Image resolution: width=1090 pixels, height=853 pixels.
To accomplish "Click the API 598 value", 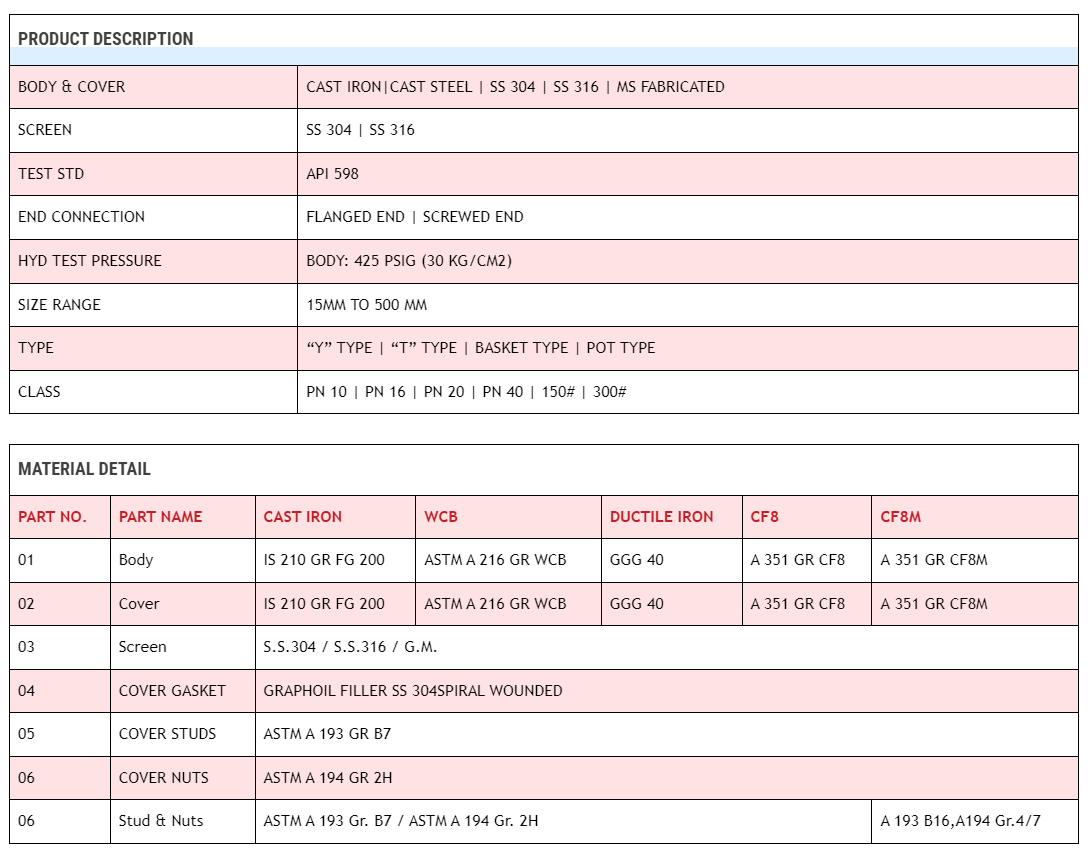I will pos(332,174).
